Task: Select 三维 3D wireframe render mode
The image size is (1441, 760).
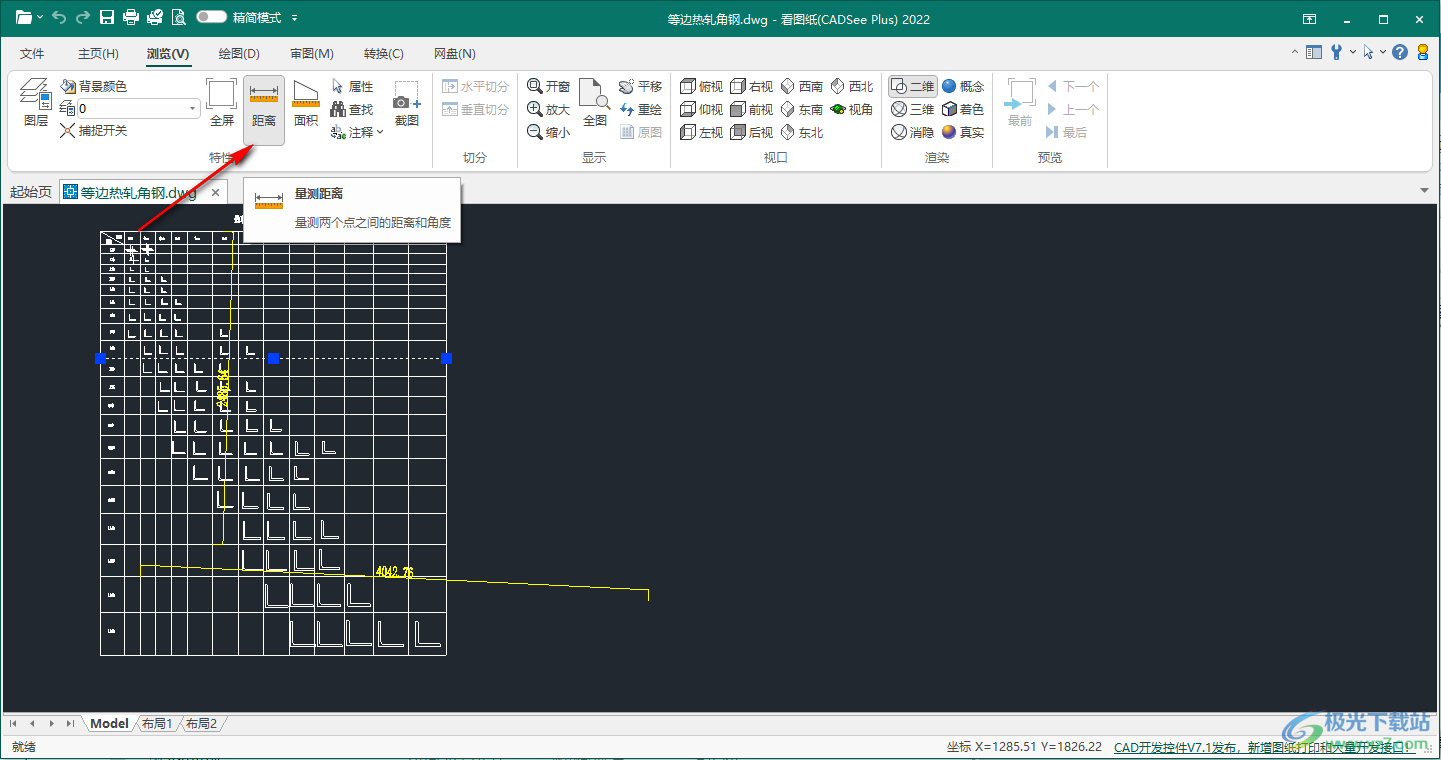Action: click(x=913, y=110)
